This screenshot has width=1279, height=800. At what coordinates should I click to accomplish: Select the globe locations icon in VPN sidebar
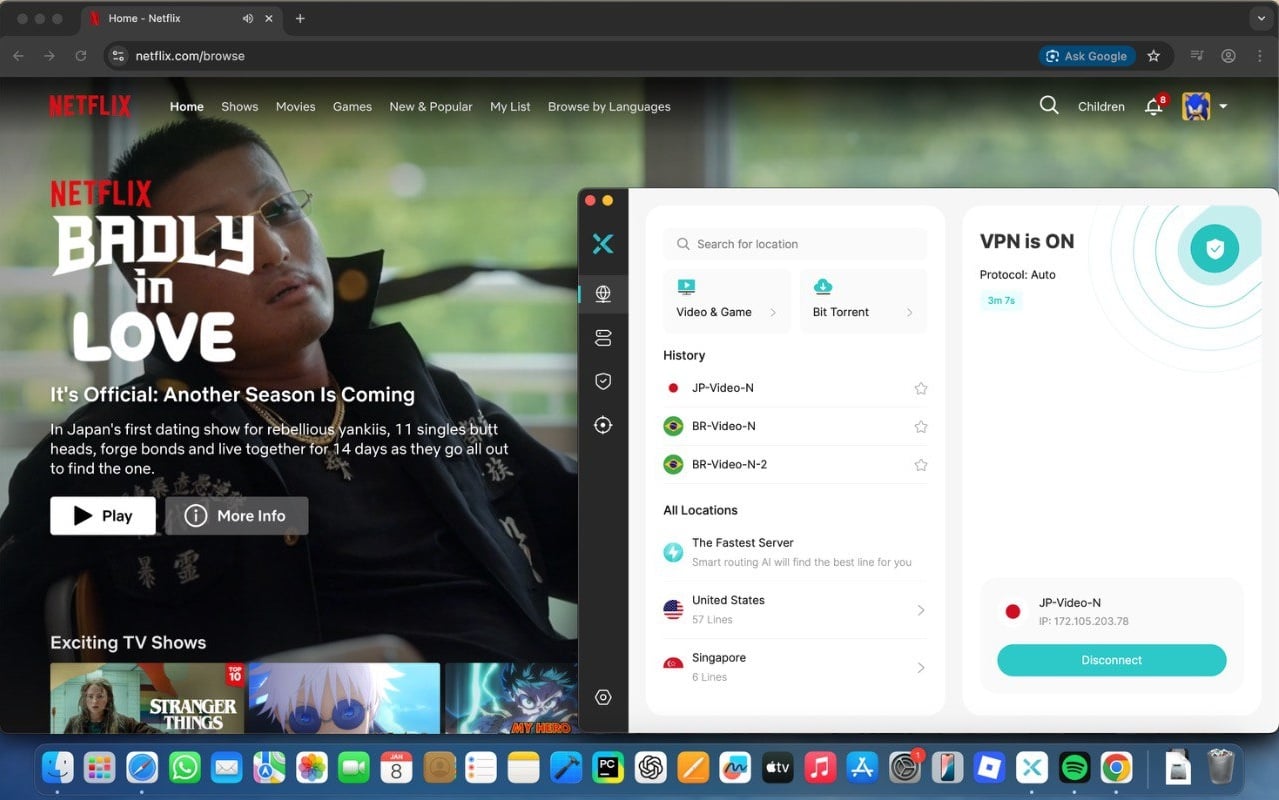pyautogui.click(x=603, y=294)
